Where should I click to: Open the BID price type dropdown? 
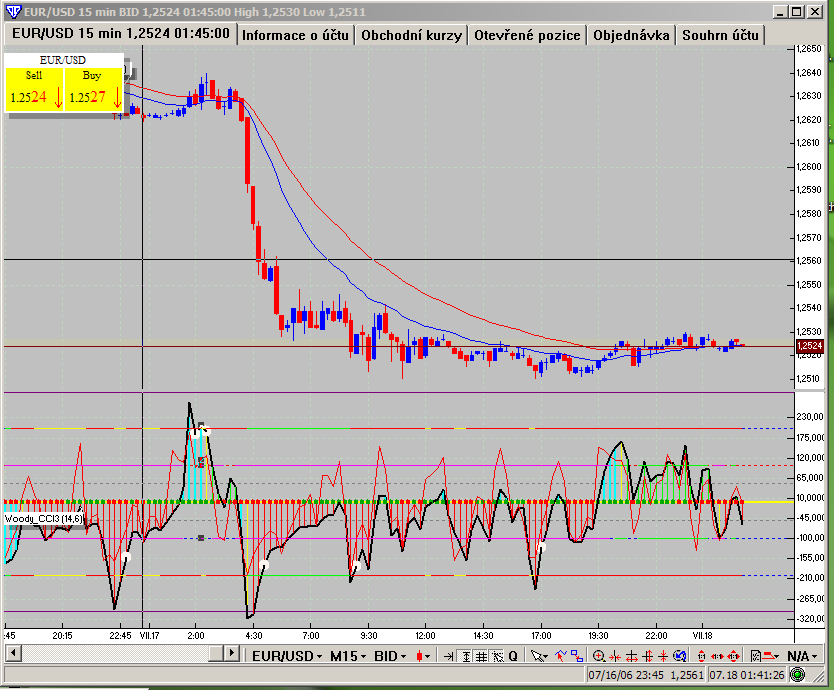391,656
